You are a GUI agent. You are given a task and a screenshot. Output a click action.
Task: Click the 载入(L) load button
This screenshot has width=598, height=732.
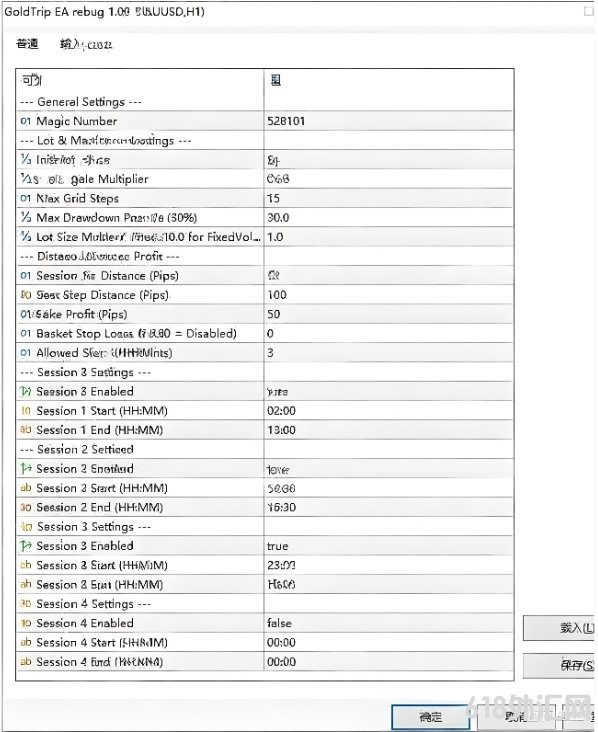tap(559, 628)
